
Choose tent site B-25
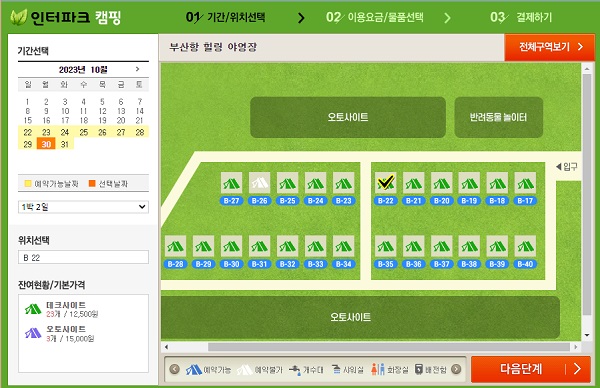click(x=287, y=183)
